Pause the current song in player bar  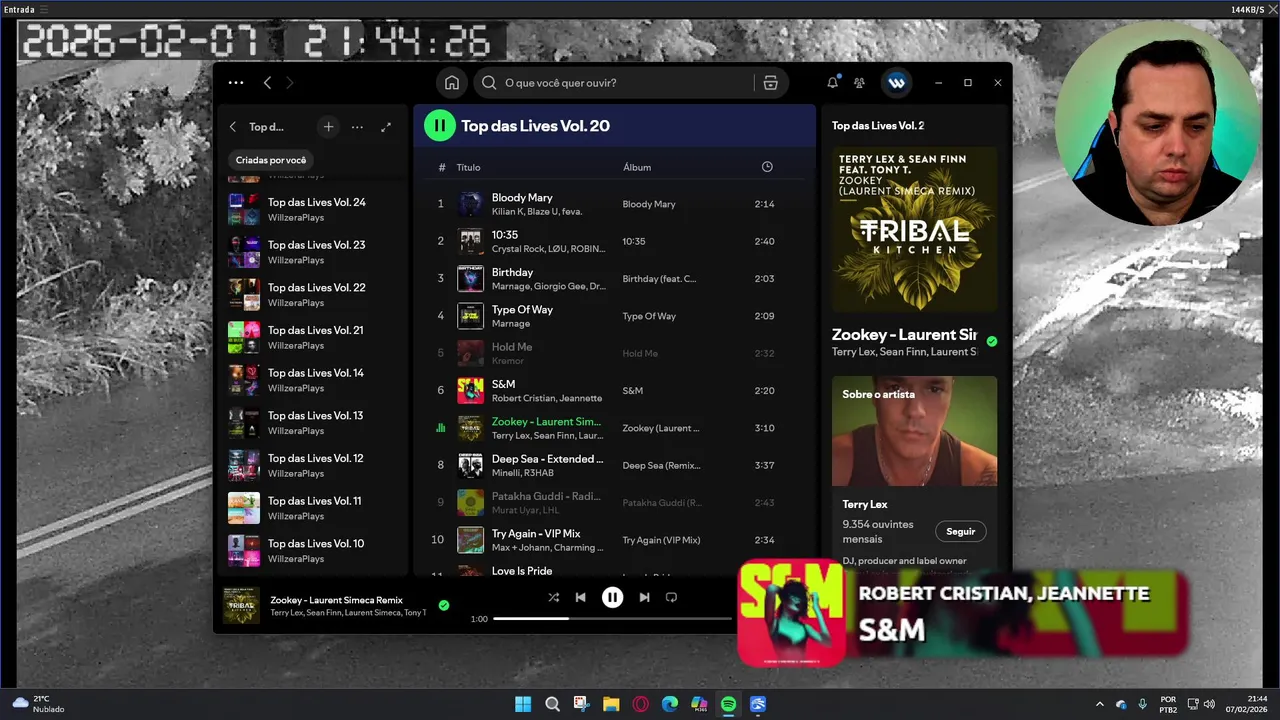tap(612, 597)
